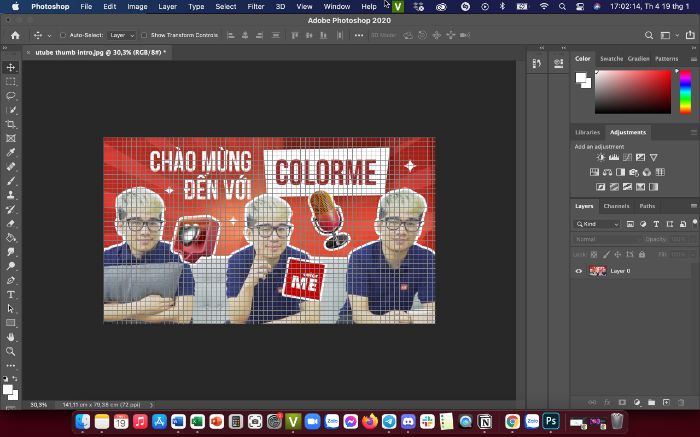The width and height of the screenshot is (700, 437).
Task: Open more align options (three dots)
Action: pos(358,35)
